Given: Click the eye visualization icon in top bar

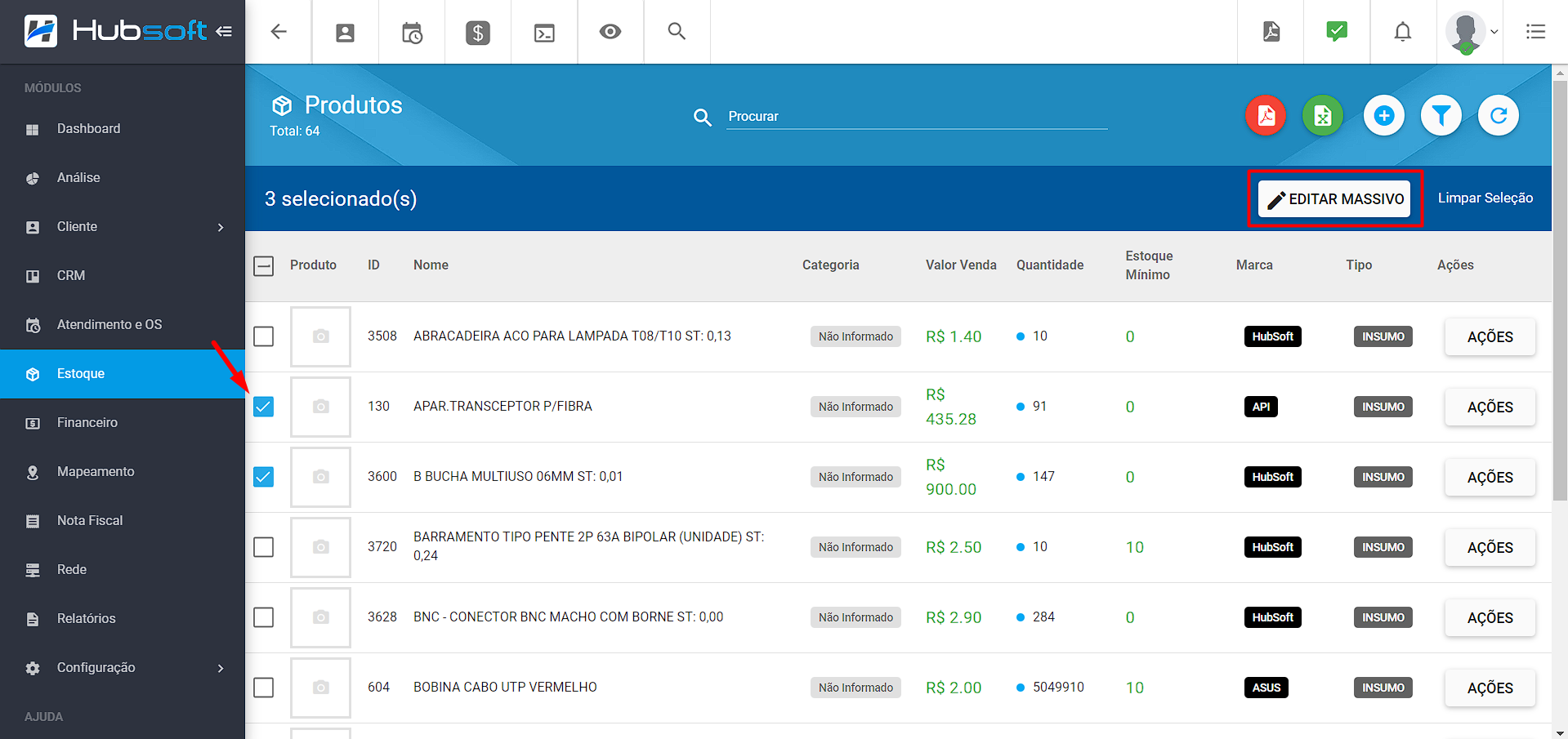Looking at the screenshot, I should [610, 32].
